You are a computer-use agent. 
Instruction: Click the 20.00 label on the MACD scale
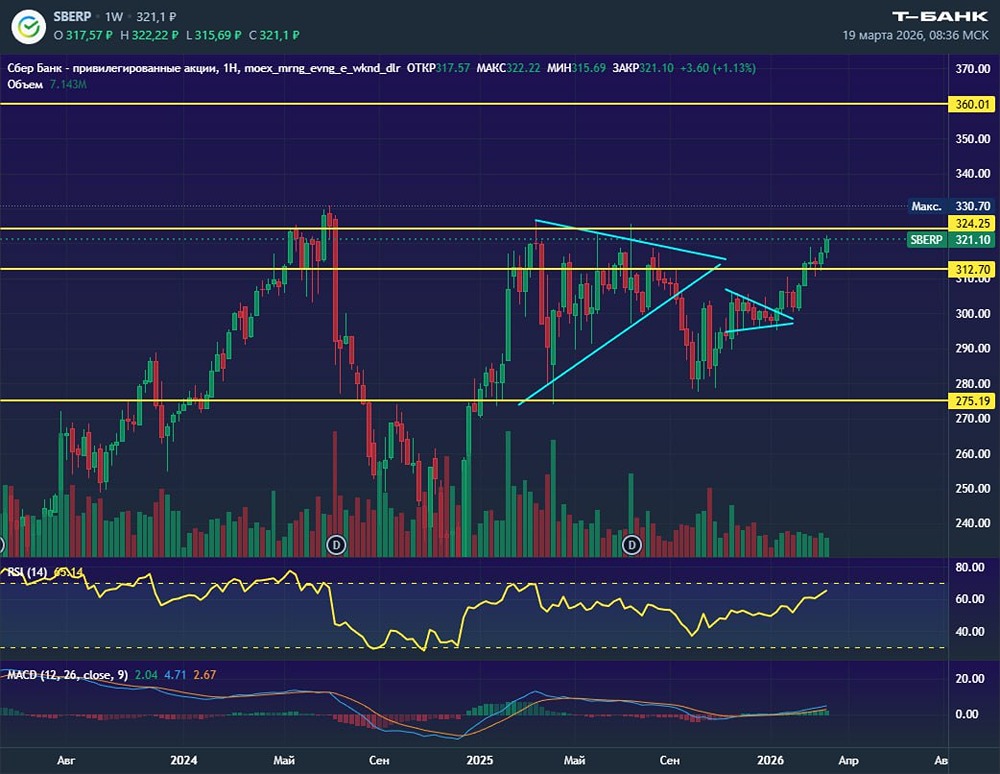pyautogui.click(x=969, y=678)
